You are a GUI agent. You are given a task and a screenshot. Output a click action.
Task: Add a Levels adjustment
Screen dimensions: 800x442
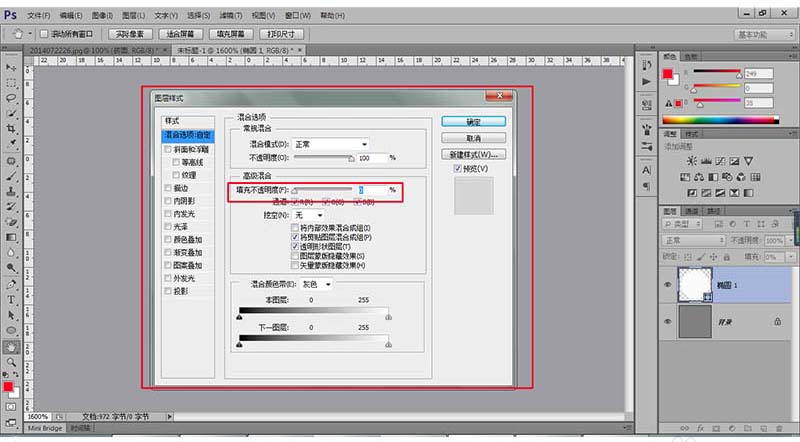(x=706, y=161)
